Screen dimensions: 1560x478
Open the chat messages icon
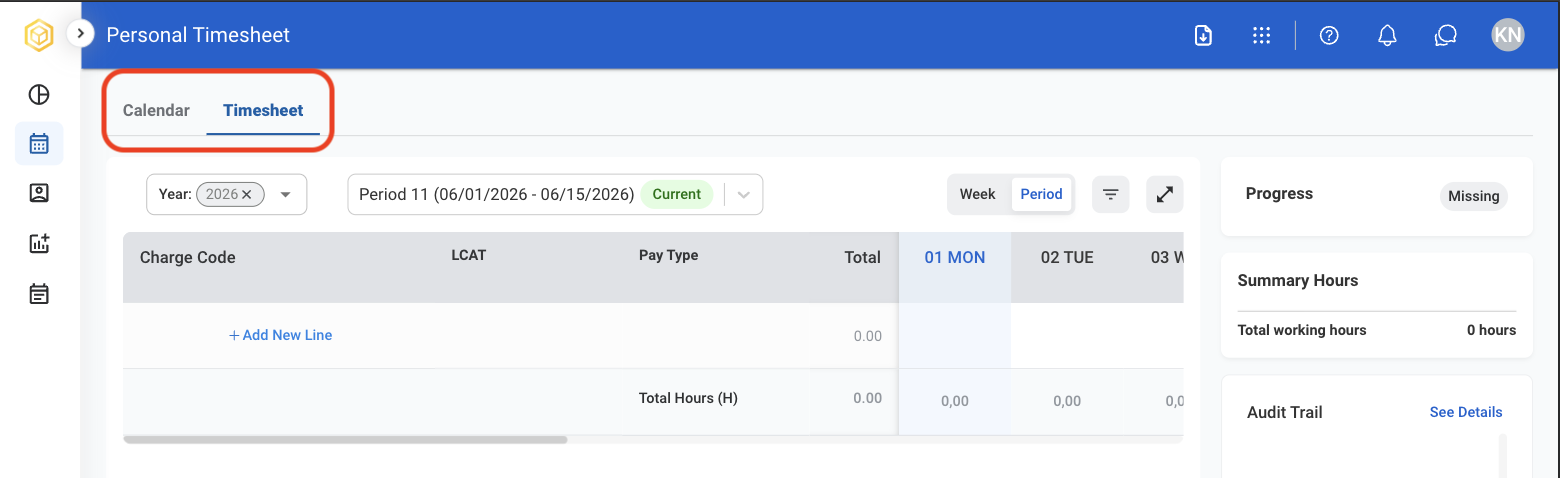tap(1445, 36)
